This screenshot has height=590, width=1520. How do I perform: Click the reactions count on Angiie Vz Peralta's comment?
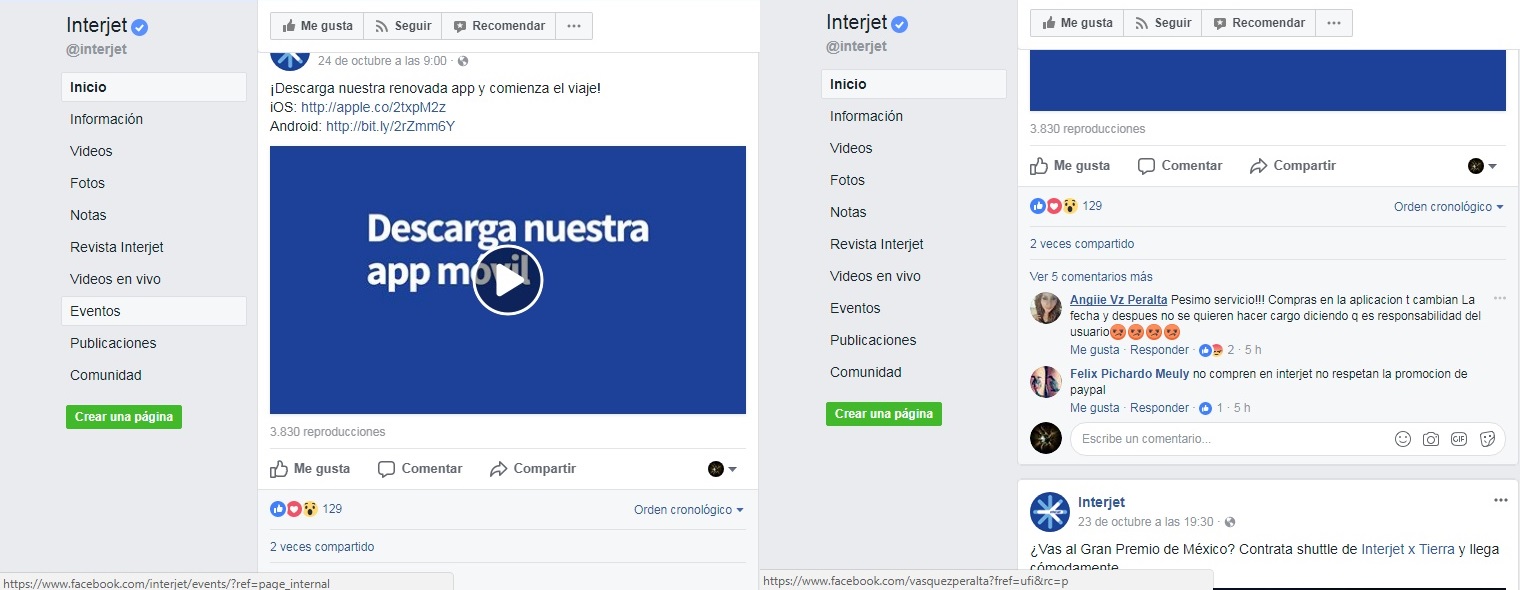1216,350
